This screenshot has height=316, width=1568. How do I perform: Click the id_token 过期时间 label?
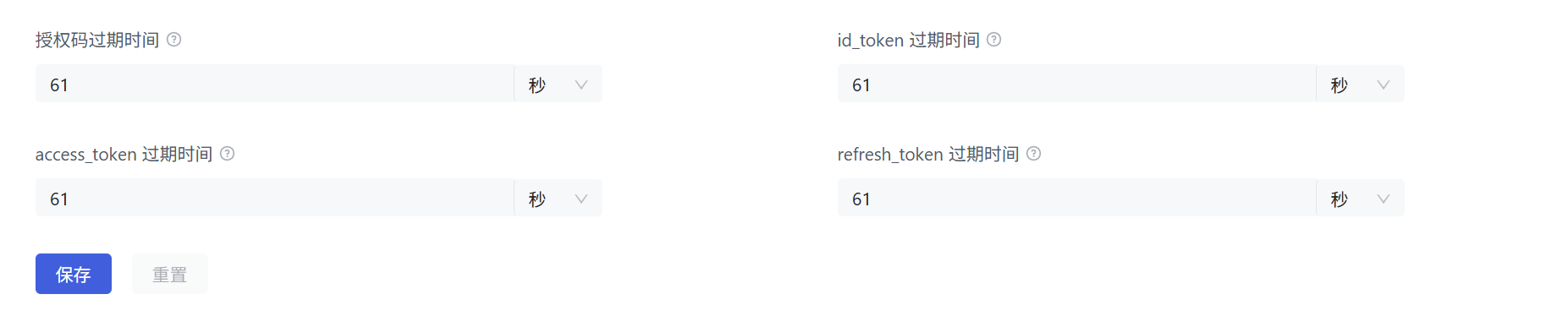[x=909, y=40]
